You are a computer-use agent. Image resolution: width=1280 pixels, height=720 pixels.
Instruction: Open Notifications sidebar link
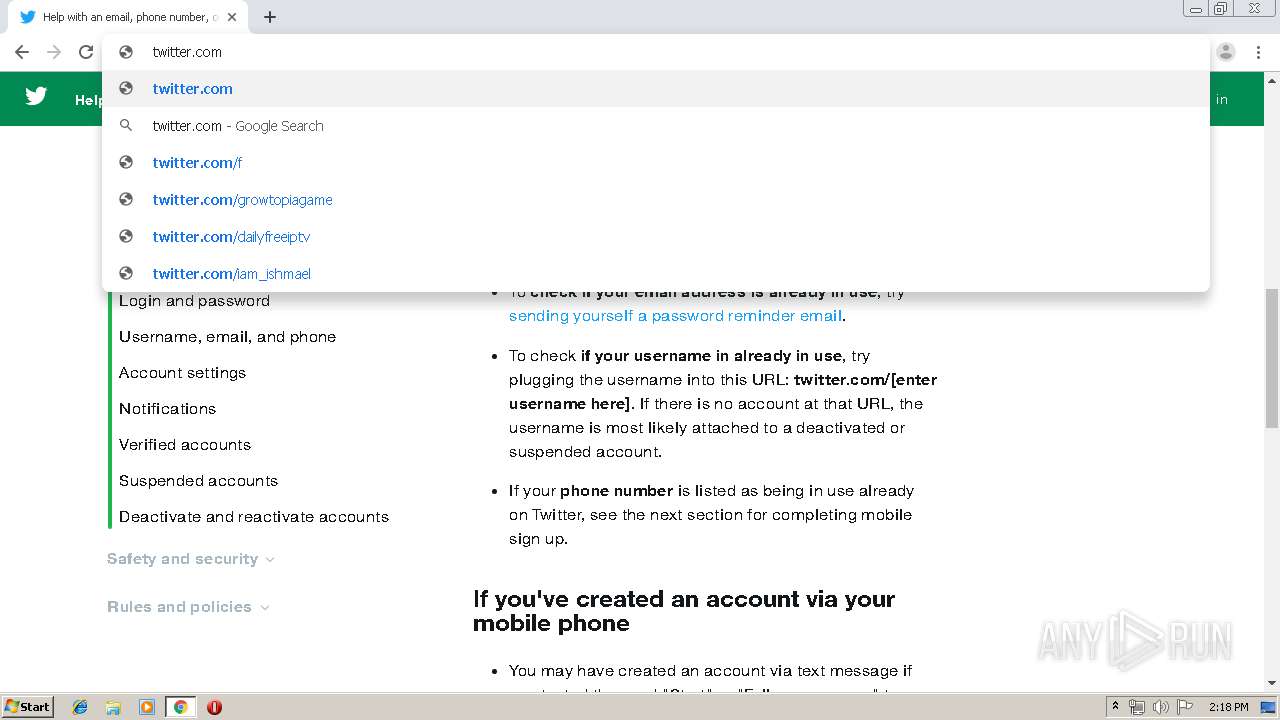pyautogui.click(x=167, y=409)
